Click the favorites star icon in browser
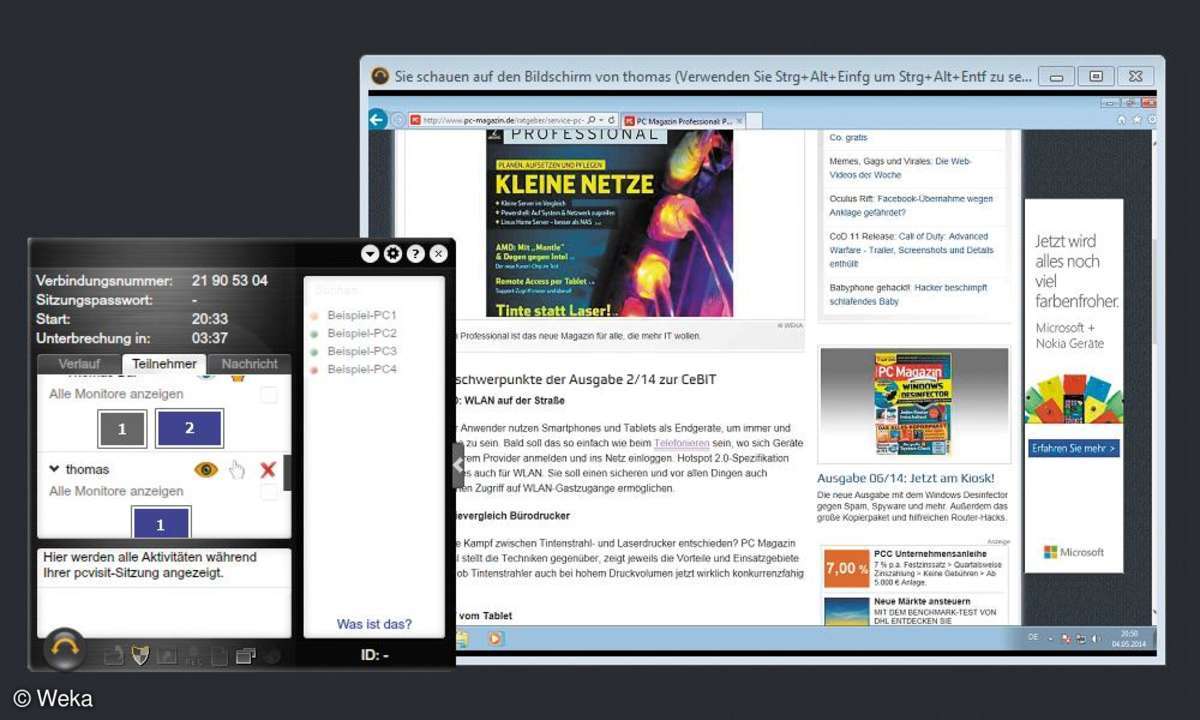 coord(1135,119)
